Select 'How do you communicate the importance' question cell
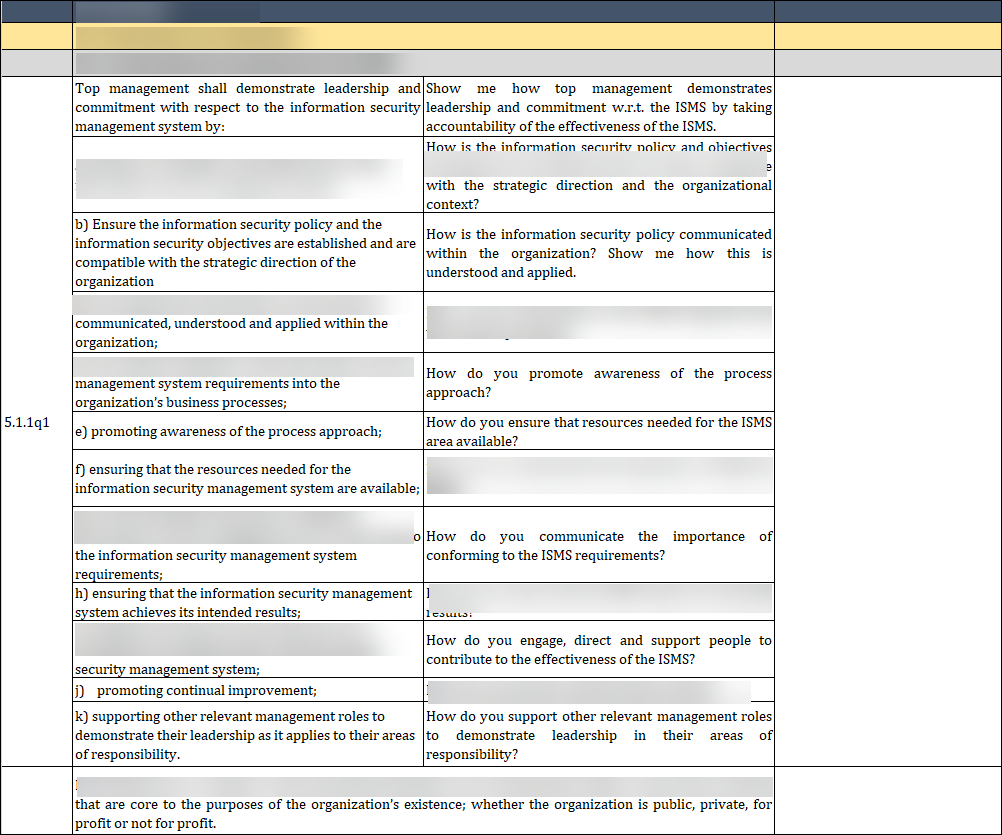The height and width of the screenshot is (835, 1002). [x=598, y=545]
